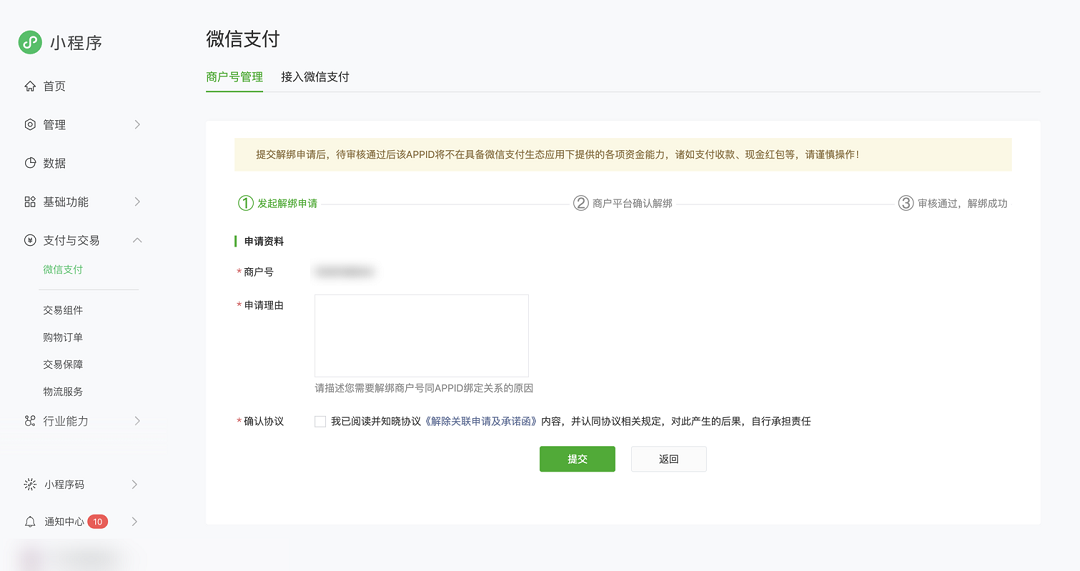Open 首页 in the sidebar
This screenshot has width=1080, height=571.
point(54,86)
